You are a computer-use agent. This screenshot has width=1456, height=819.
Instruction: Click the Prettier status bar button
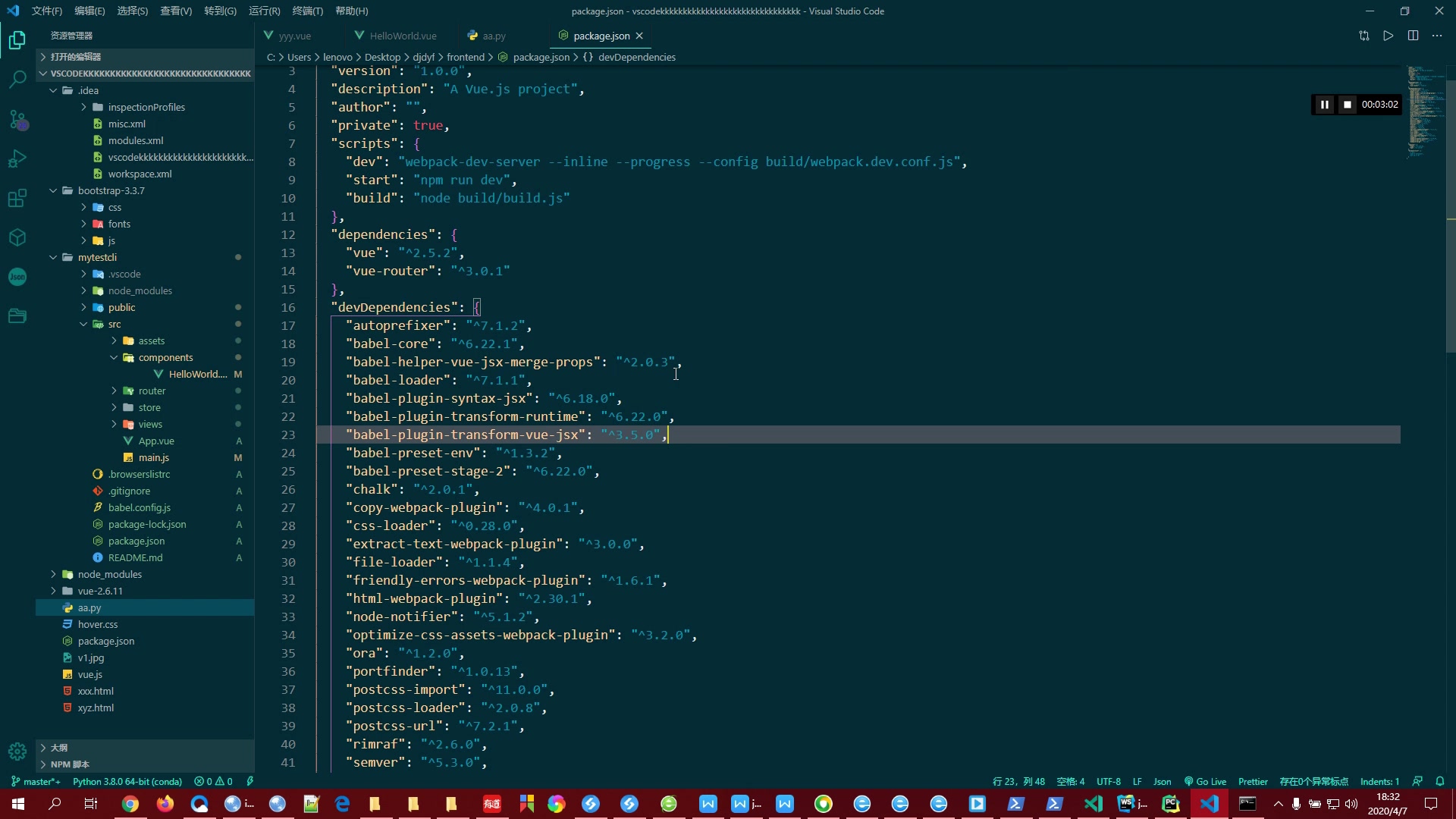coord(1253,782)
